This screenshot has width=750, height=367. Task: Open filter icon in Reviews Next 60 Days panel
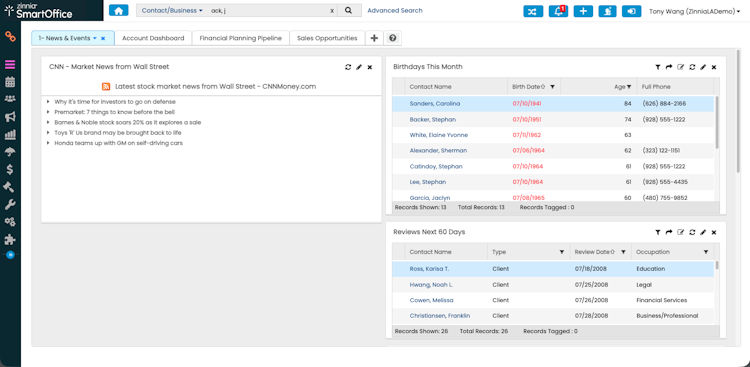tap(658, 233)
